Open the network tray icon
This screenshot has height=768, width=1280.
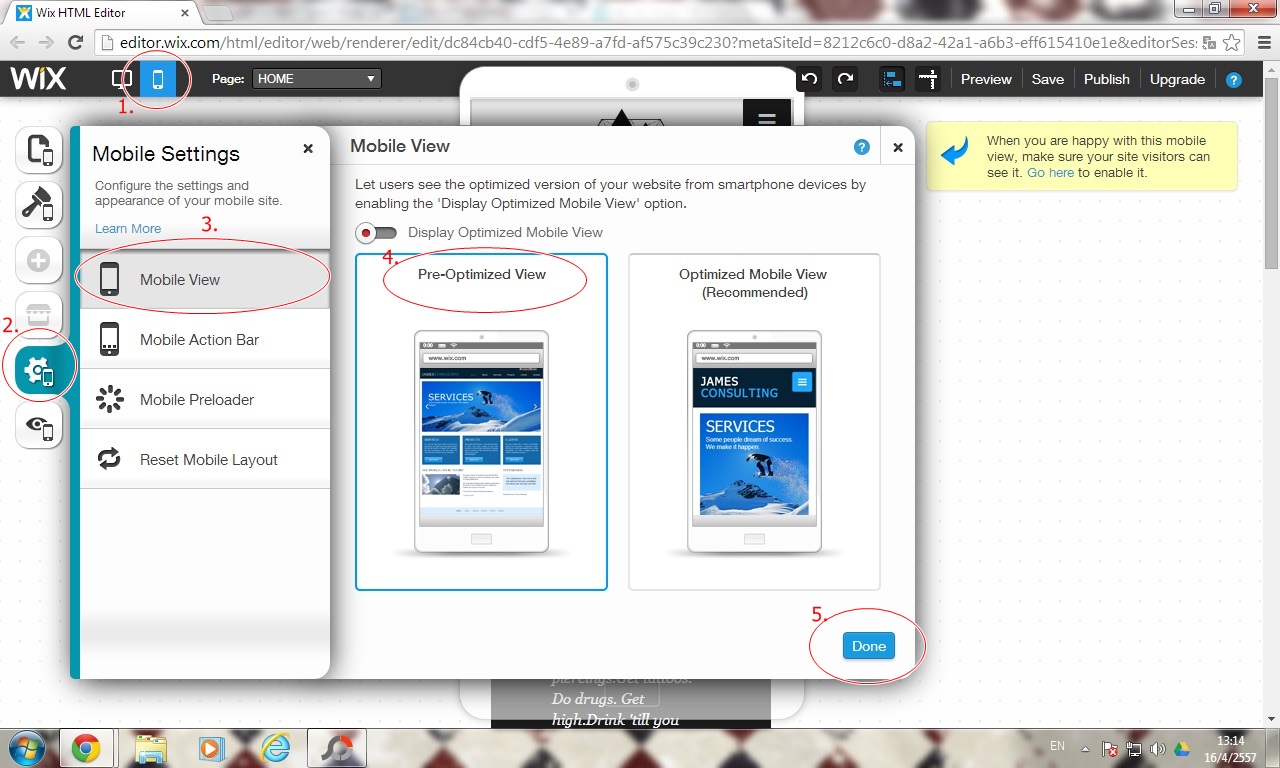point(1135,749)
